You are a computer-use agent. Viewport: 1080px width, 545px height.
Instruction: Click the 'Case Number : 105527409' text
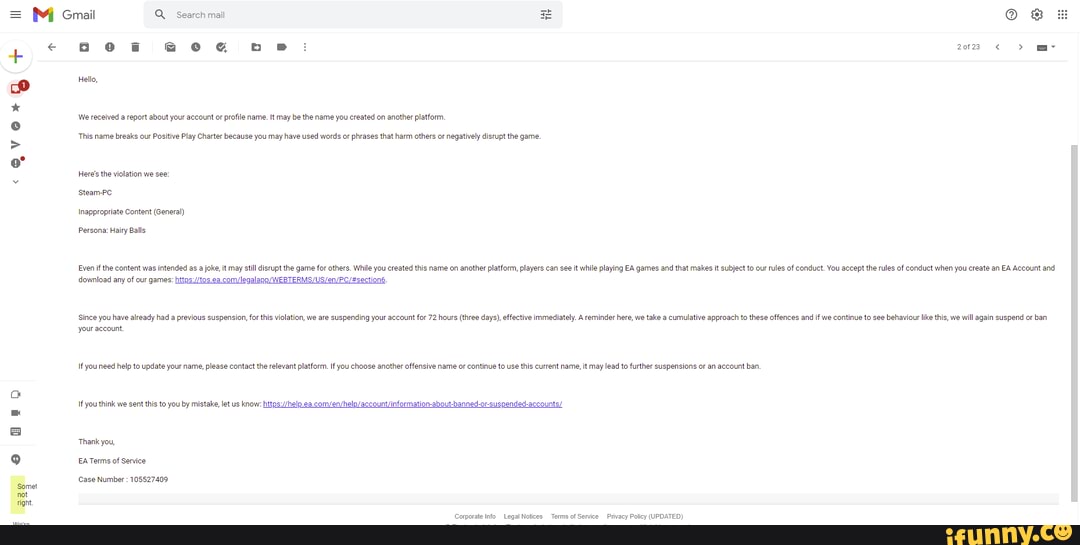click(123, 480)
